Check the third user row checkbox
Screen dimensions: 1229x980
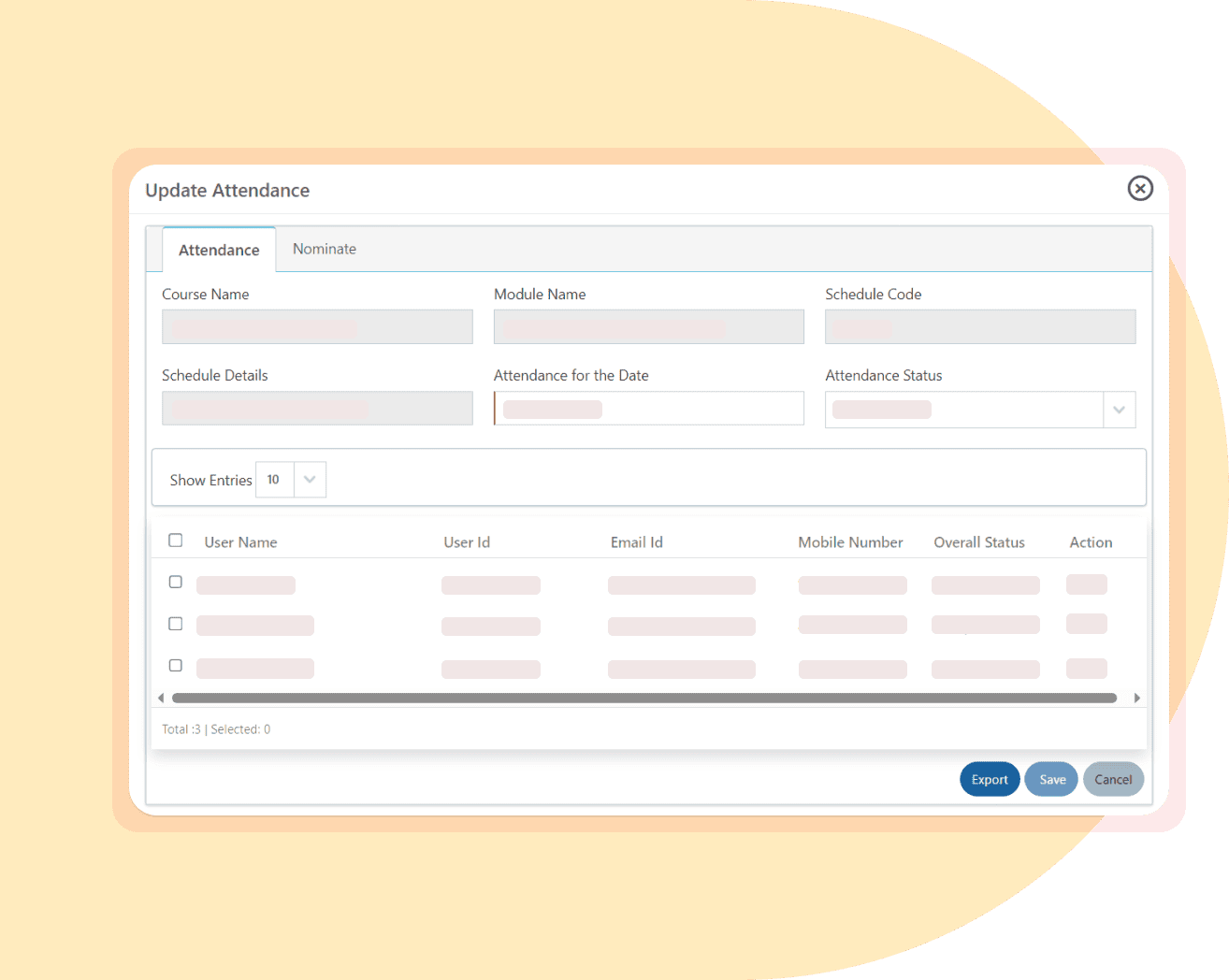[175, 666]
